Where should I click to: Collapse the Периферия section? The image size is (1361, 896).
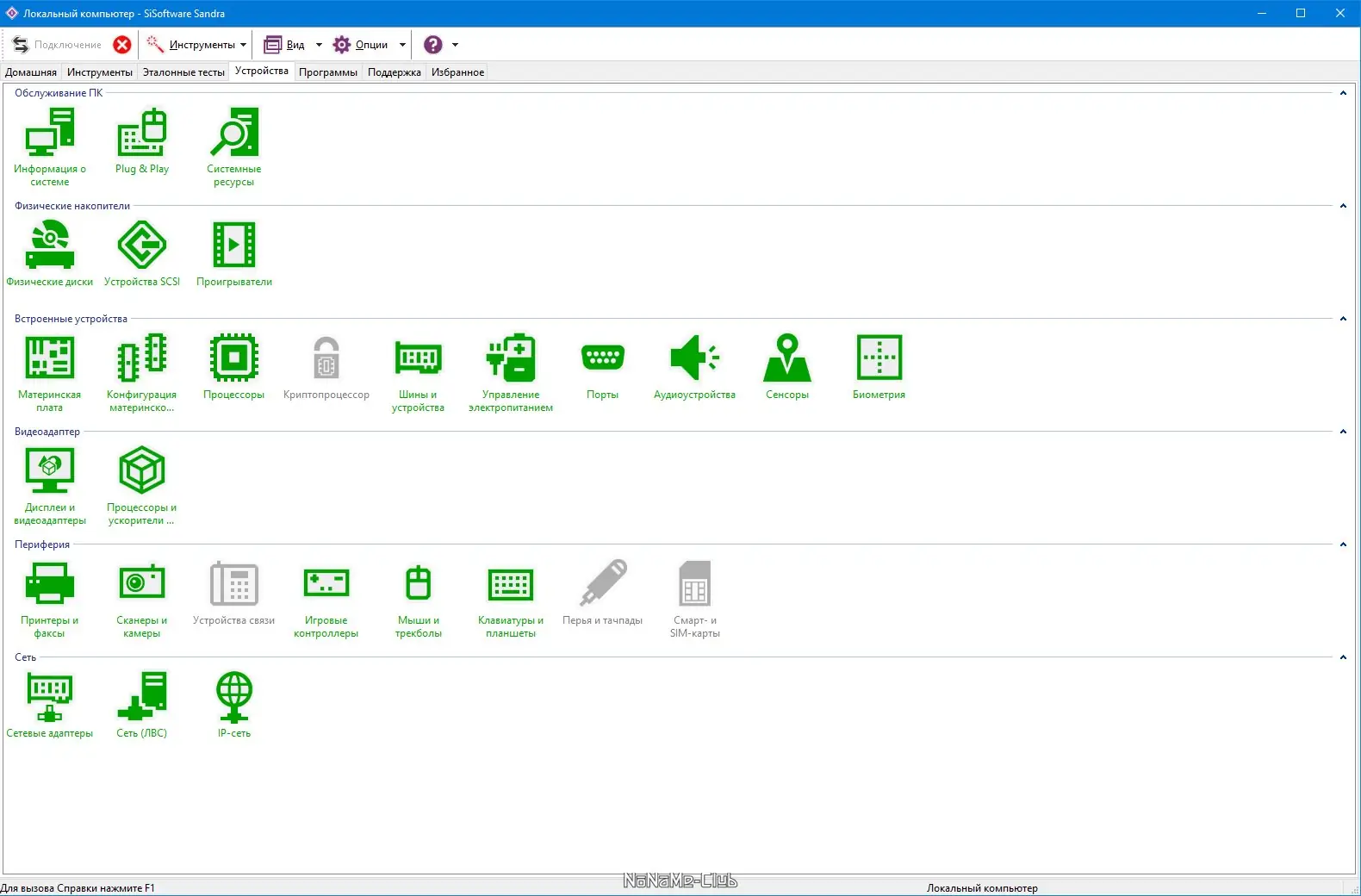pyautogui.click(x=1343, y=544)
